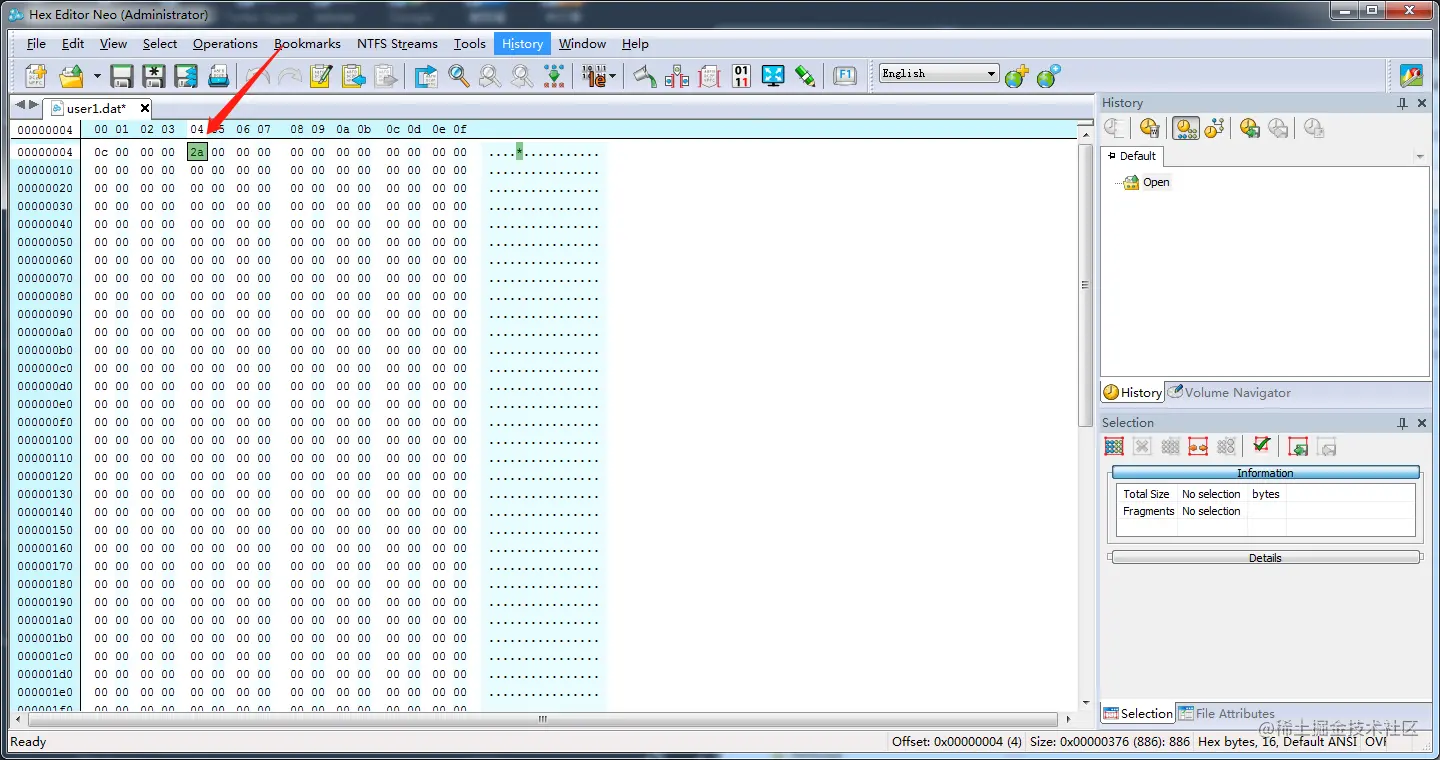Click the New file toolbar icon
This screenshot has width=1440, height=760.
pos(36,76)
